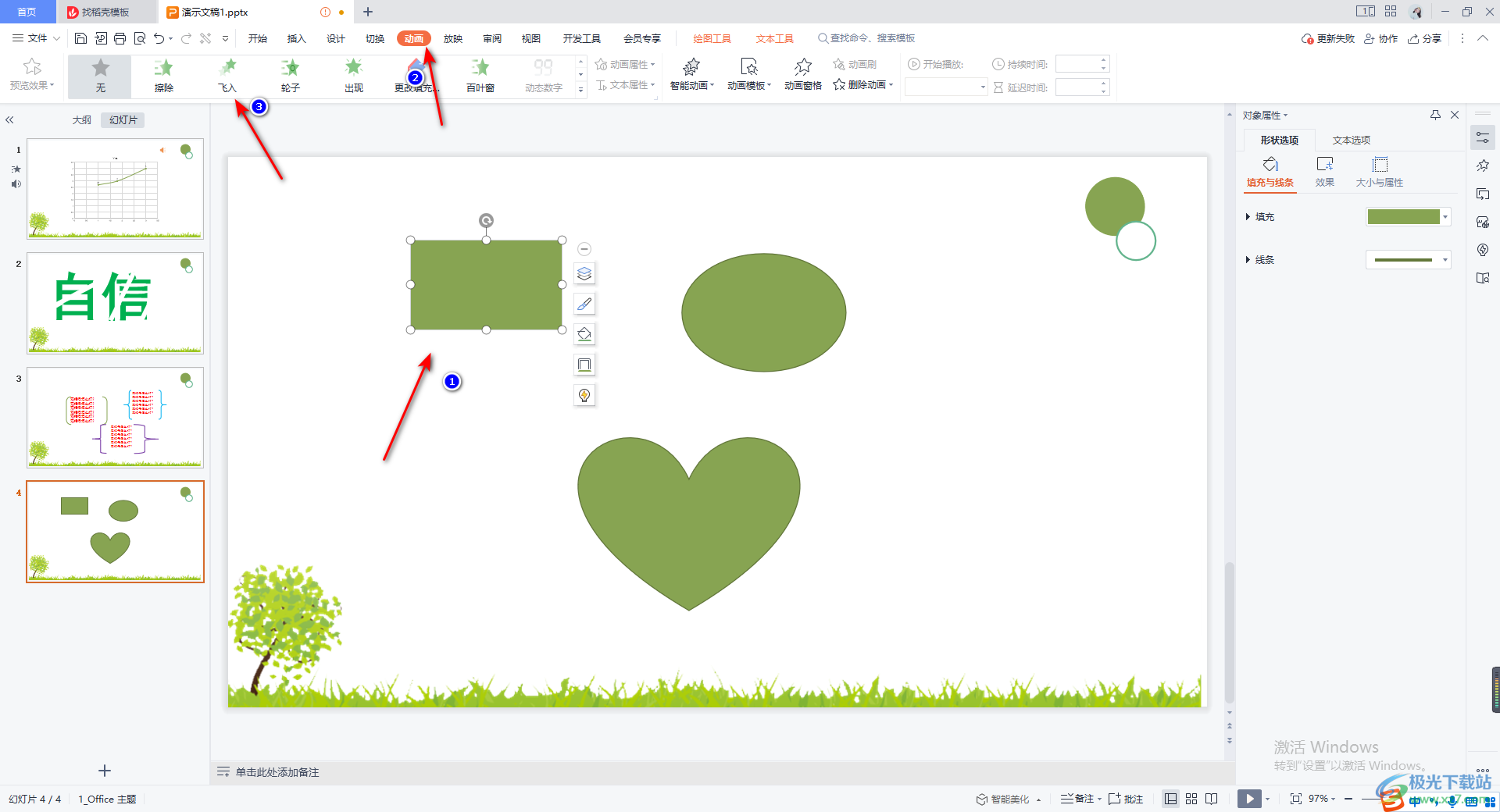Click the print preview icon
1500x812 pixels.
pos(140,38)
